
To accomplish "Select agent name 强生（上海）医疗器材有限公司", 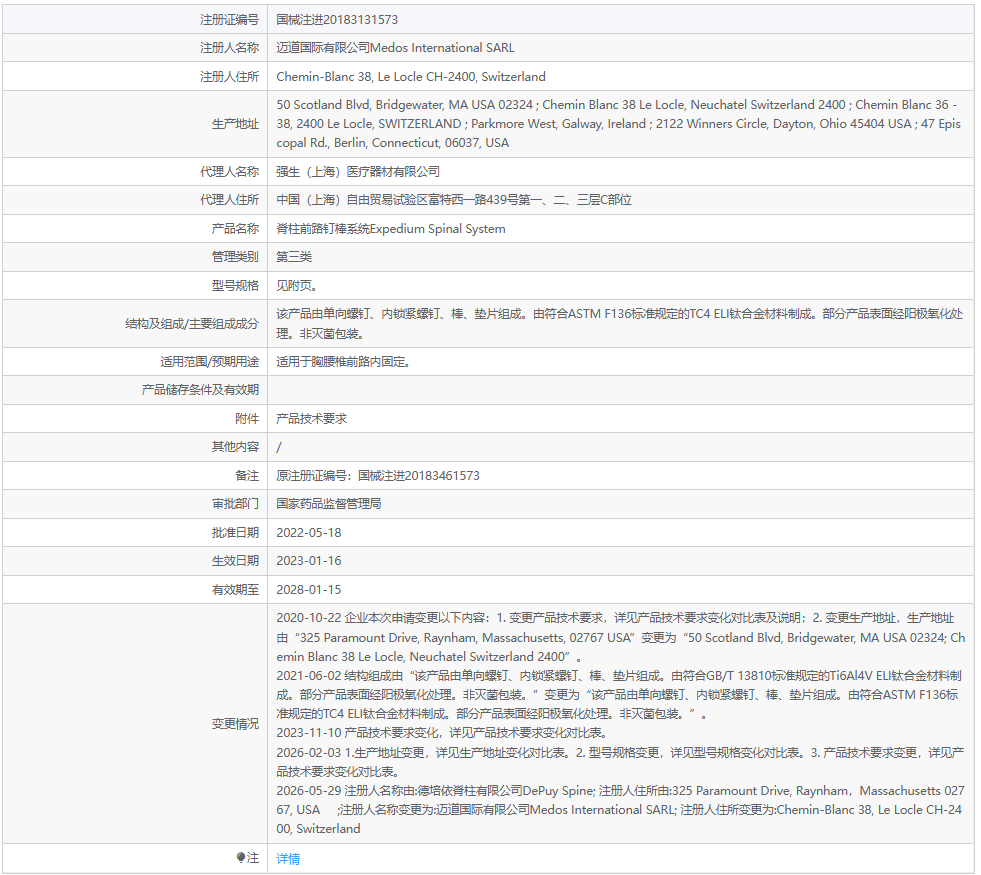I will [x=358, y=171].
